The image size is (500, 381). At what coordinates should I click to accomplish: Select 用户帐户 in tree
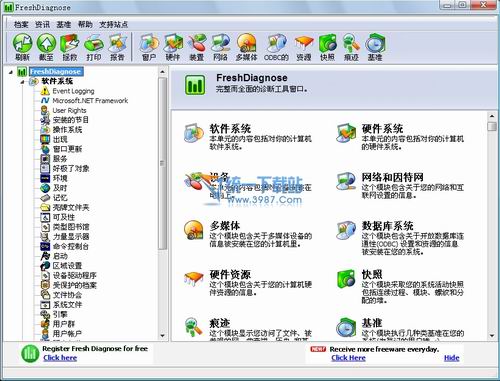click(67, 334)
